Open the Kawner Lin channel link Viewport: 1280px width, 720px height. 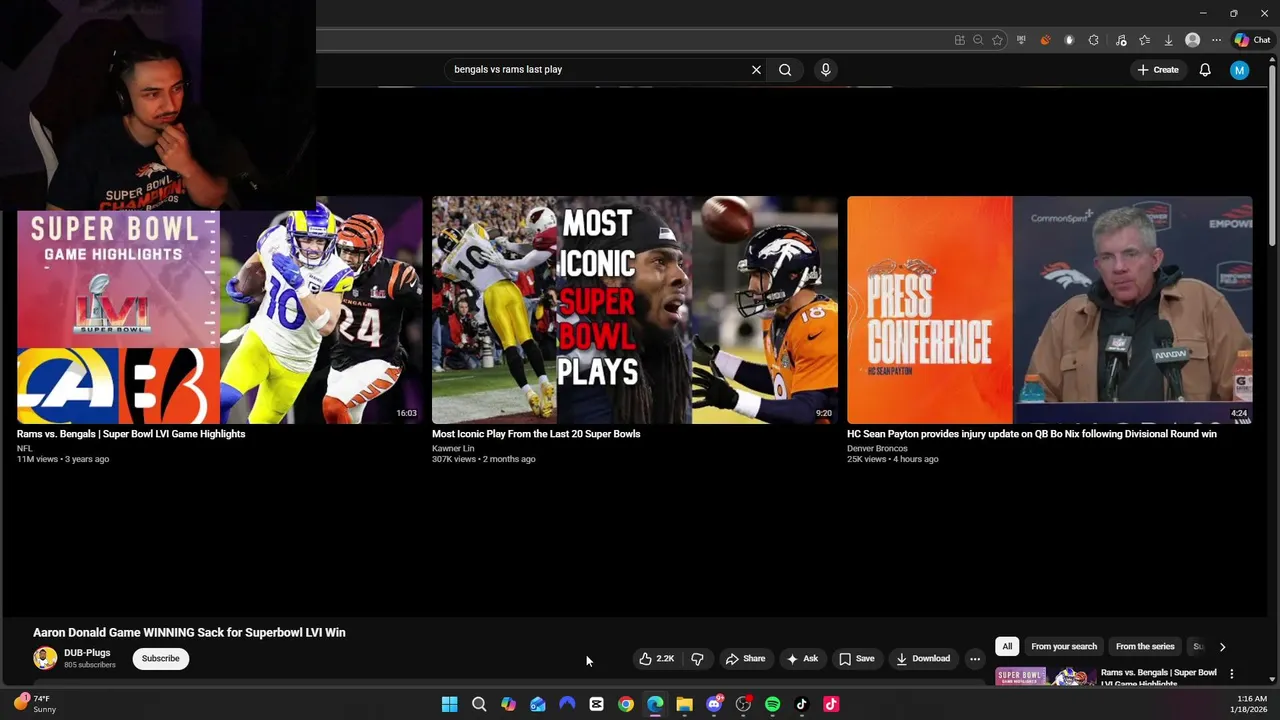point(453,448)
